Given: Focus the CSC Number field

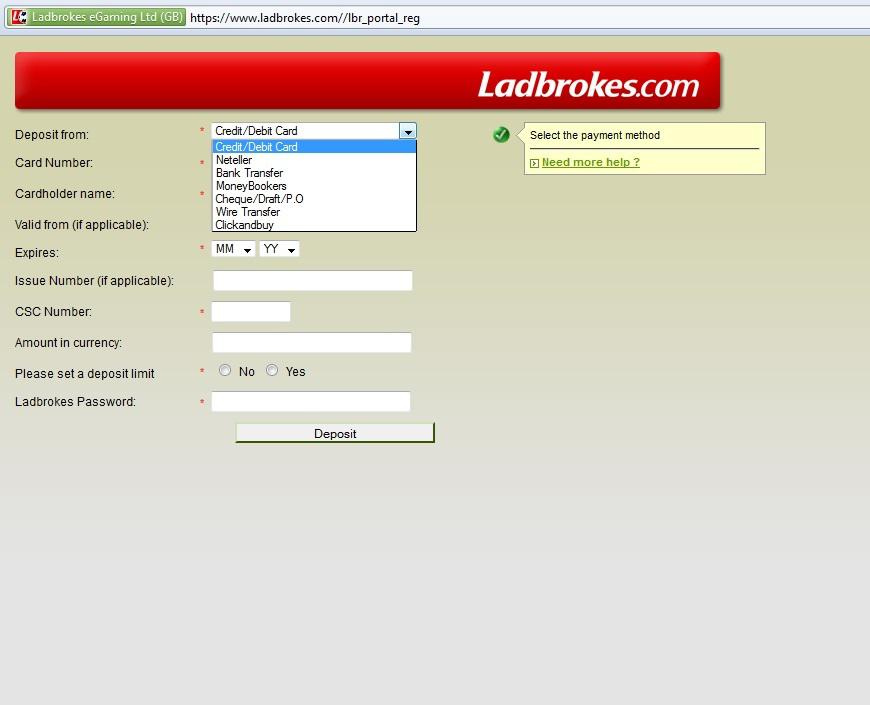Looking at the screenshot, I should [251, 312].
